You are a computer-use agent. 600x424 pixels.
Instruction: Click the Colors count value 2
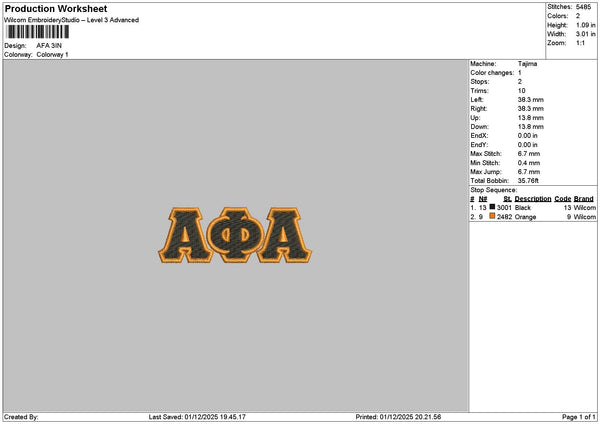pos(578,16)
